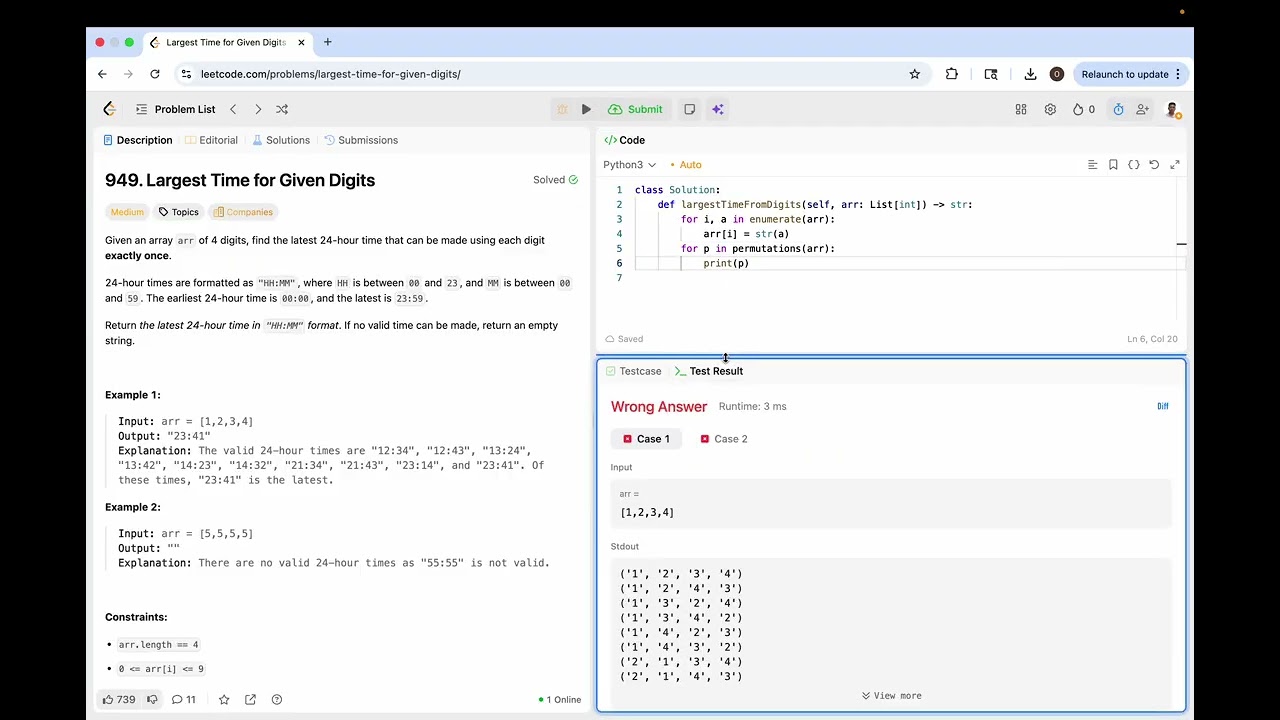Image resolution: width=1280 pixels, height=720 pixels.
Task: Like the problem with thumbs up 739
Action: pyautogui.click(x=118, y=700)
